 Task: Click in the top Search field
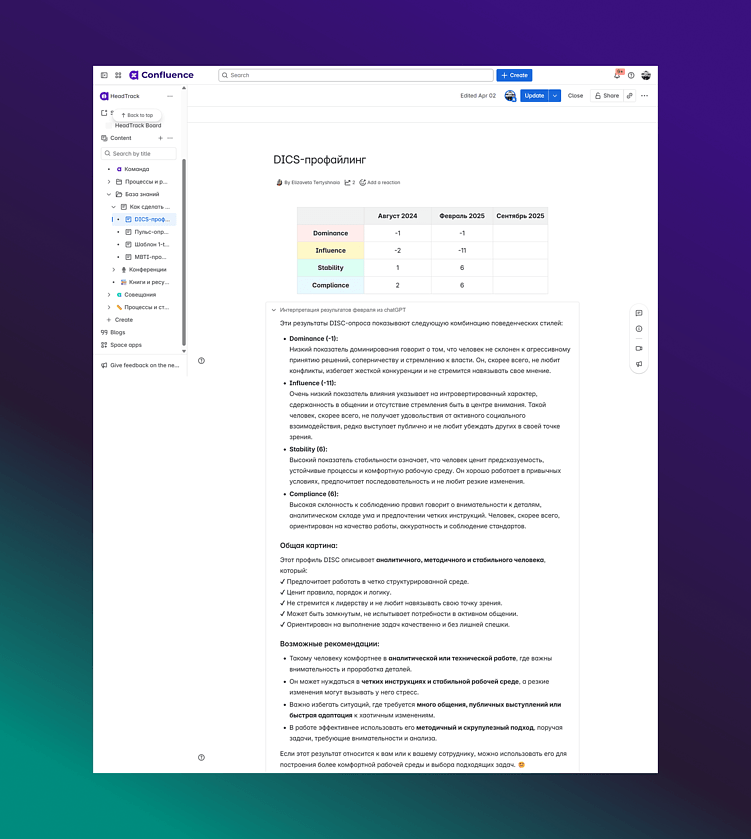(x=356, y=75)
